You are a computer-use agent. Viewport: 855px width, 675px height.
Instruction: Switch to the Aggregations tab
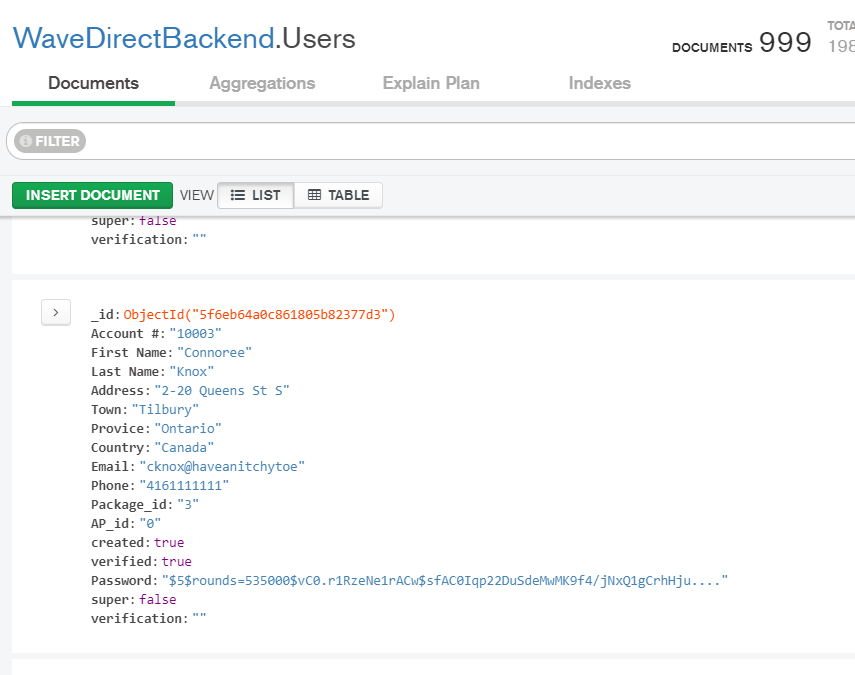[262, 83]
